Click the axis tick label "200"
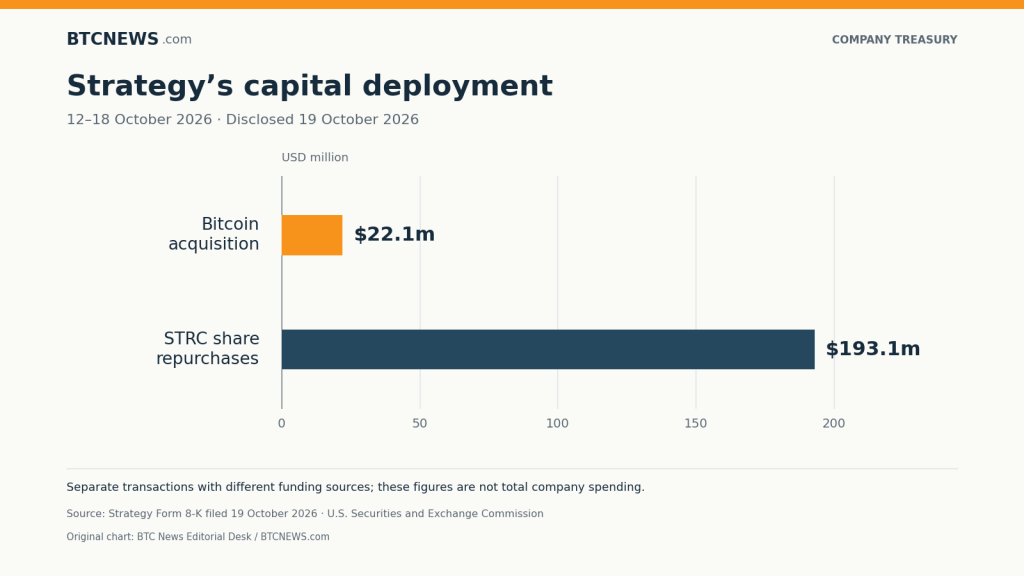 [834, 423]
